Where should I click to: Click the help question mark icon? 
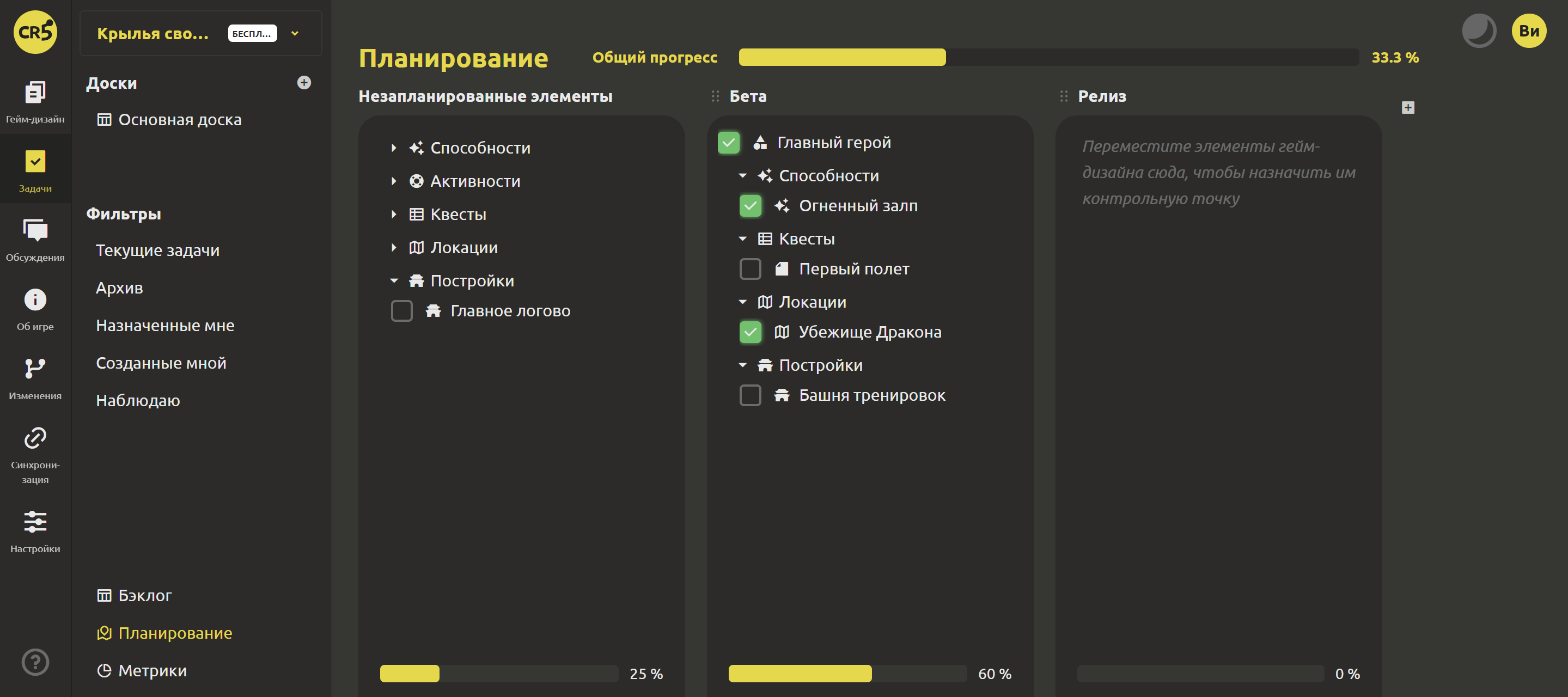35,662
